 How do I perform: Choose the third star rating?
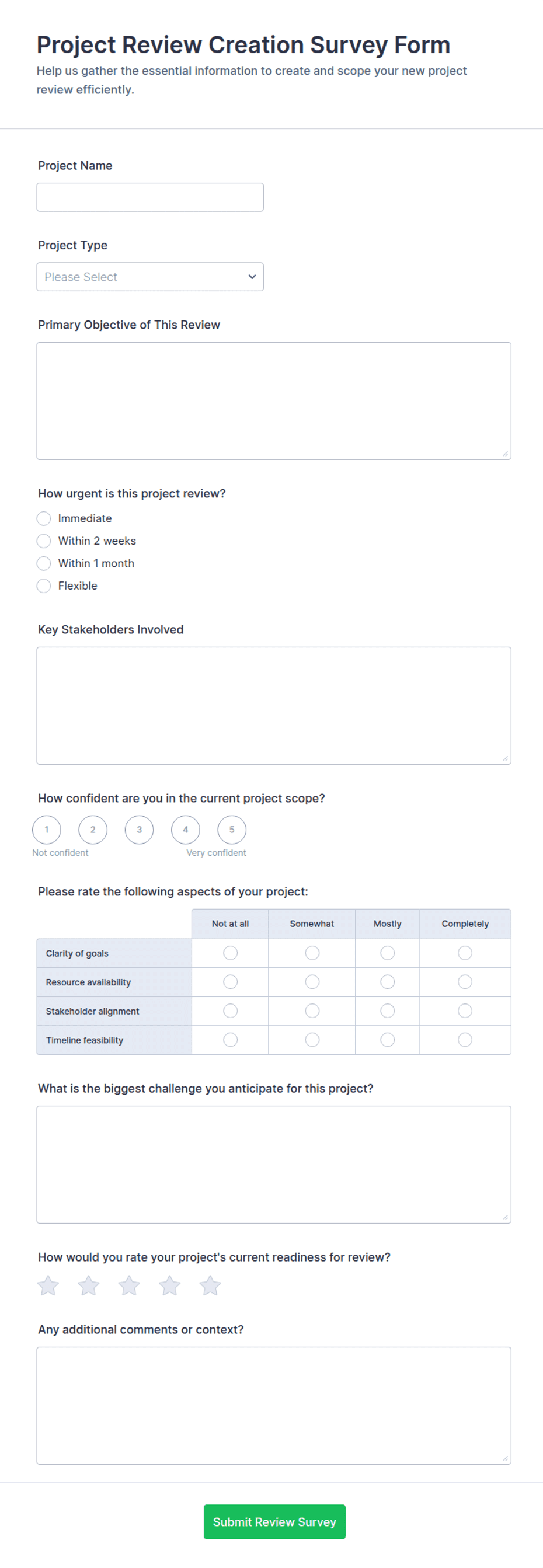(x=129, y=1285)
